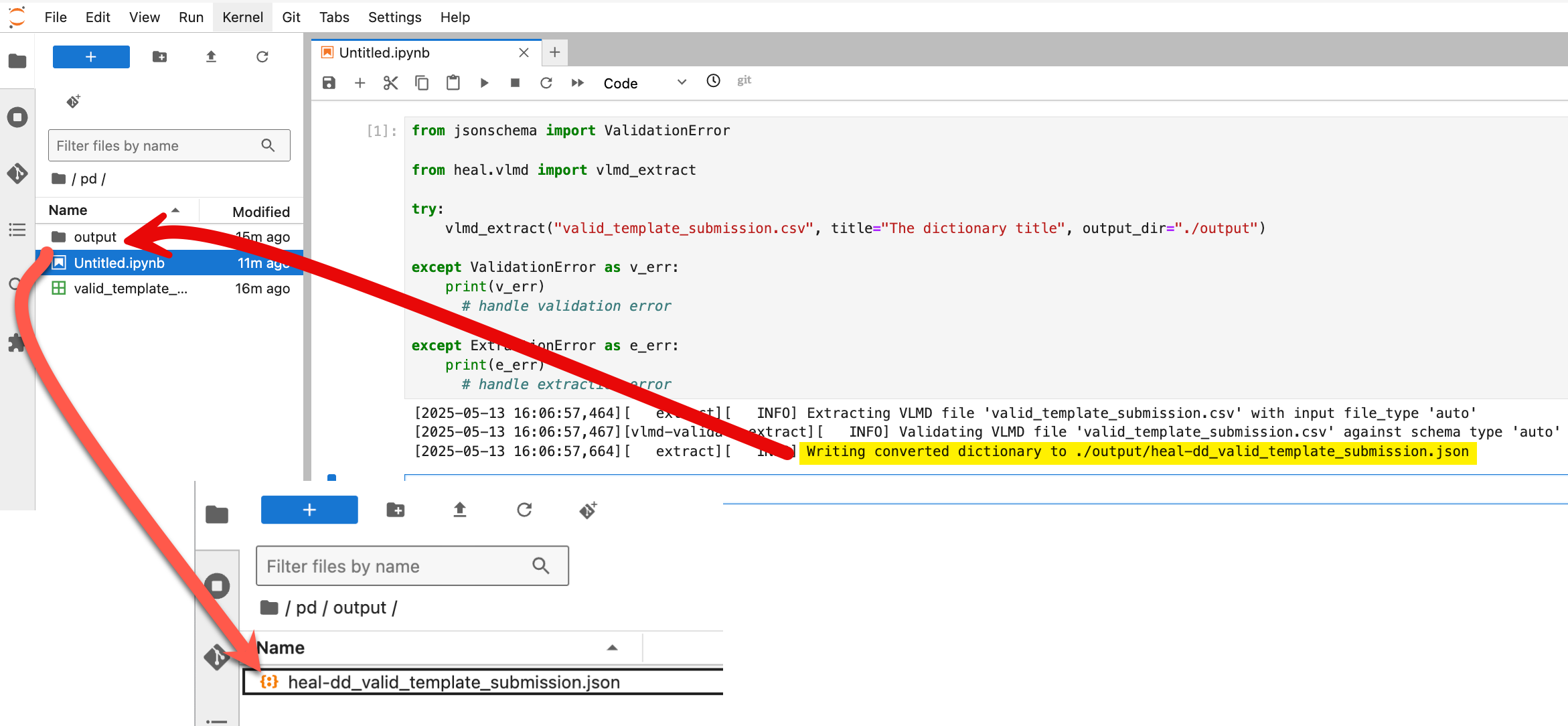This screenshot has width=1568, height=726.
Task: Click upload icon in lower panel
Action: [459, 510]
